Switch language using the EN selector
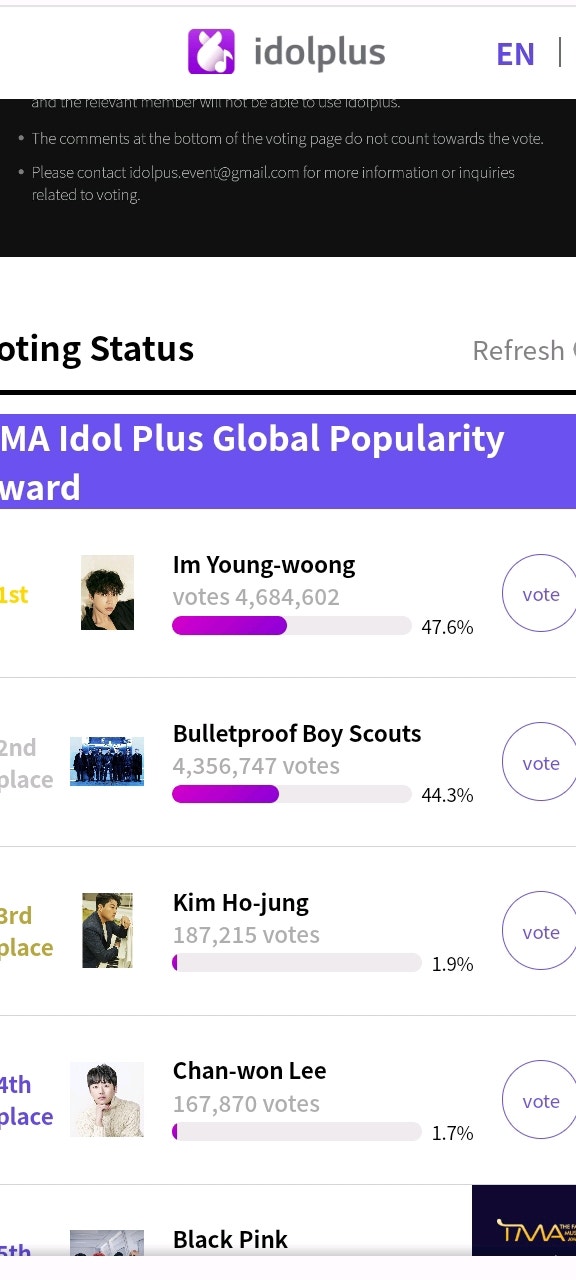The height and width of the screenshot is (1280, 576). pyautogui.click(x=514, y=53)
